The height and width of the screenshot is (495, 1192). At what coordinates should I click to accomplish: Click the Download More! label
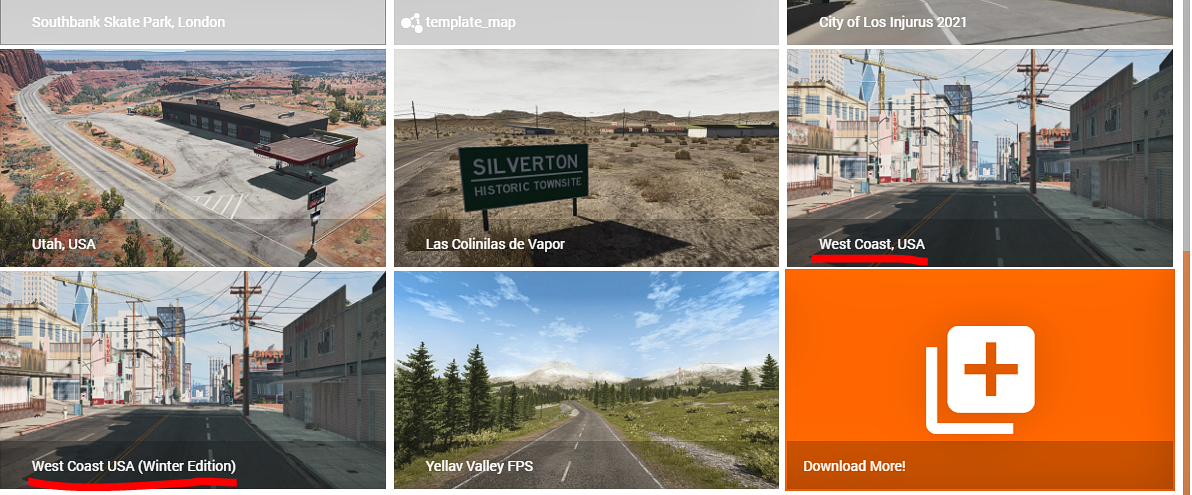pyautogui.click(x=854, y=465)
